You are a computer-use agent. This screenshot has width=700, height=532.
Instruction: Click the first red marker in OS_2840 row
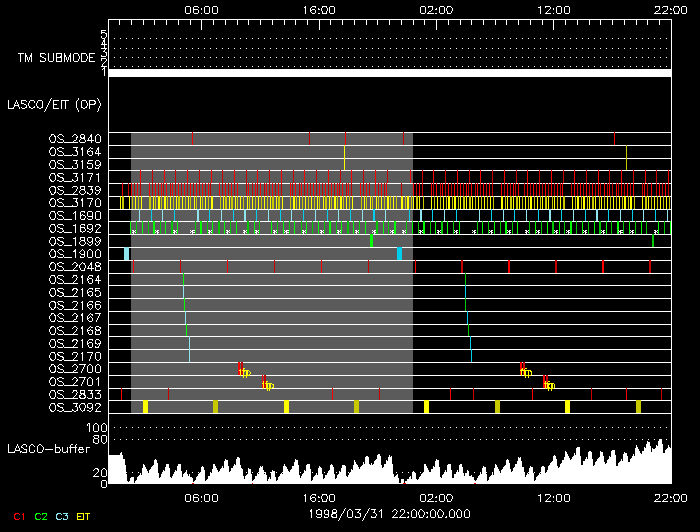click(192, 138)
